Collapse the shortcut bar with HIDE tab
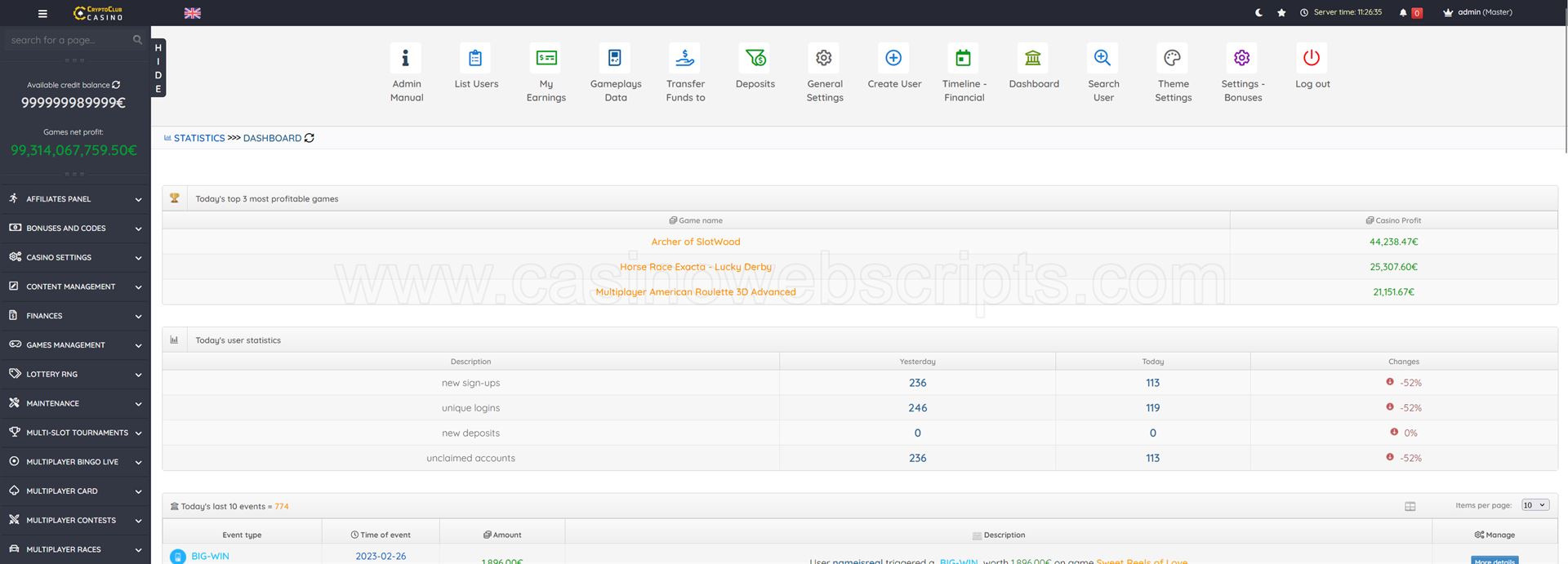The height and width of the screenshot is (564, 1568). tap(158, 68)
